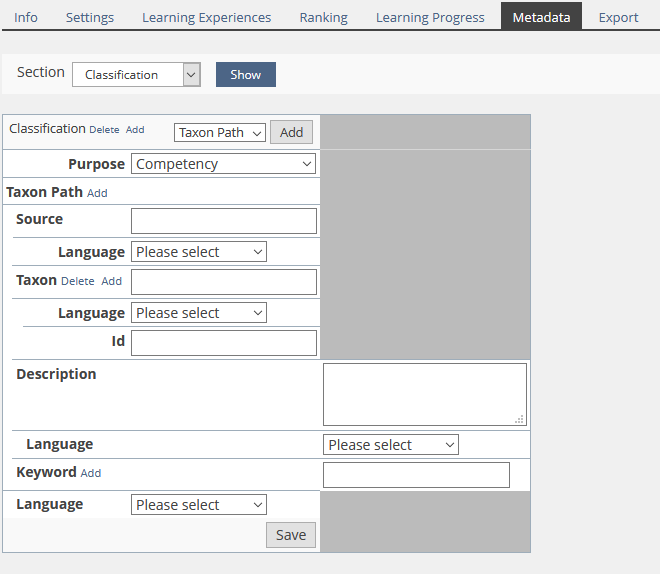Focus the Id input field
The height and width of the screenshot is (574, 660).
[x=224, y=343]
